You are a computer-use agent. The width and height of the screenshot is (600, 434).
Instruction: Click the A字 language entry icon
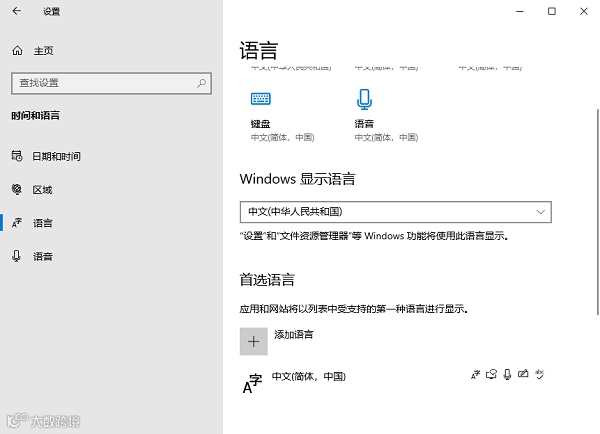[x=252, y=383]
